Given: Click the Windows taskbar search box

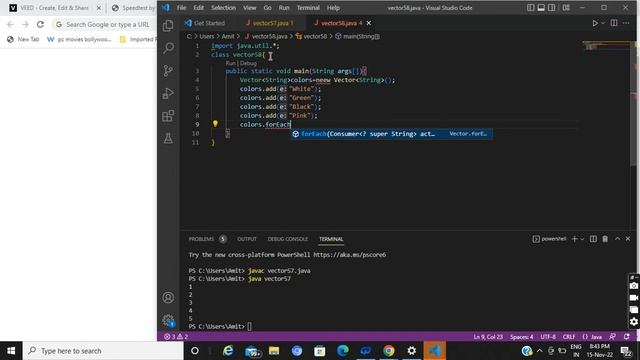Looking at the screenshot, I should [x=104, y=351].
